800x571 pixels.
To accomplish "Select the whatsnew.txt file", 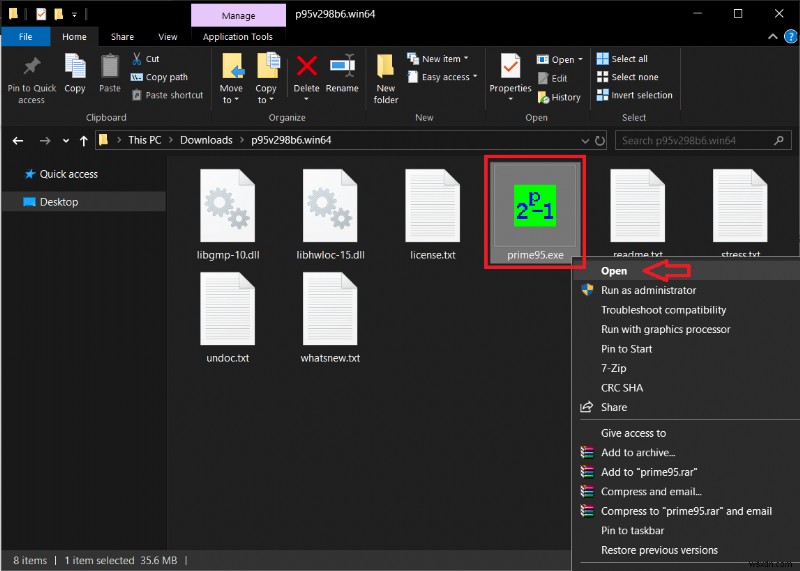I will tap(330, 317).
